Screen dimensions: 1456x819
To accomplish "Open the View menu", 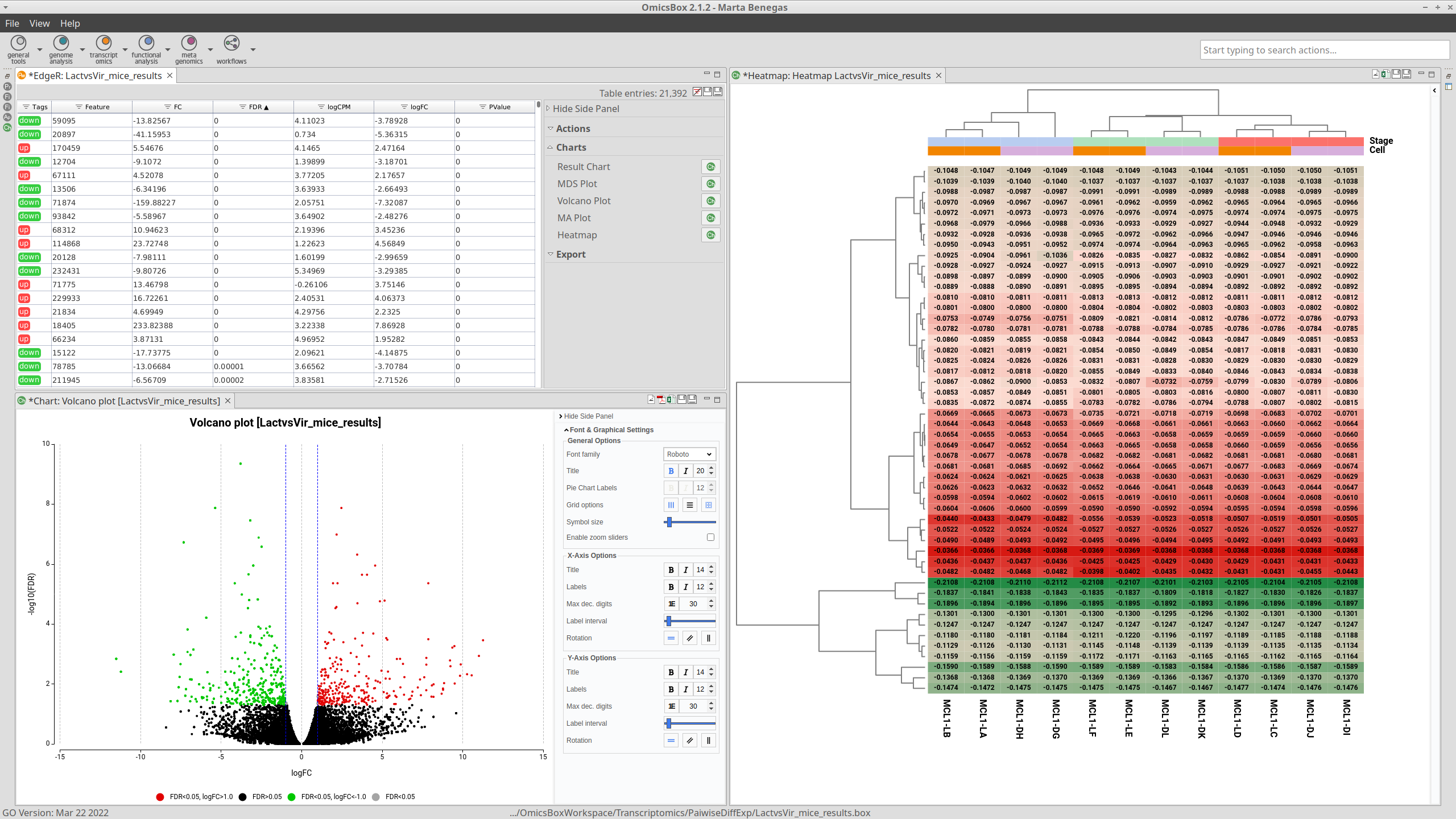I will [39, 23].
